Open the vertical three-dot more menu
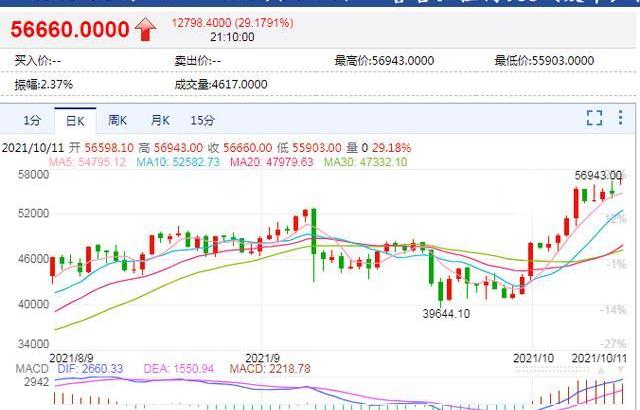The width and height of the screenshot is (640, 410). click(621, 119)
